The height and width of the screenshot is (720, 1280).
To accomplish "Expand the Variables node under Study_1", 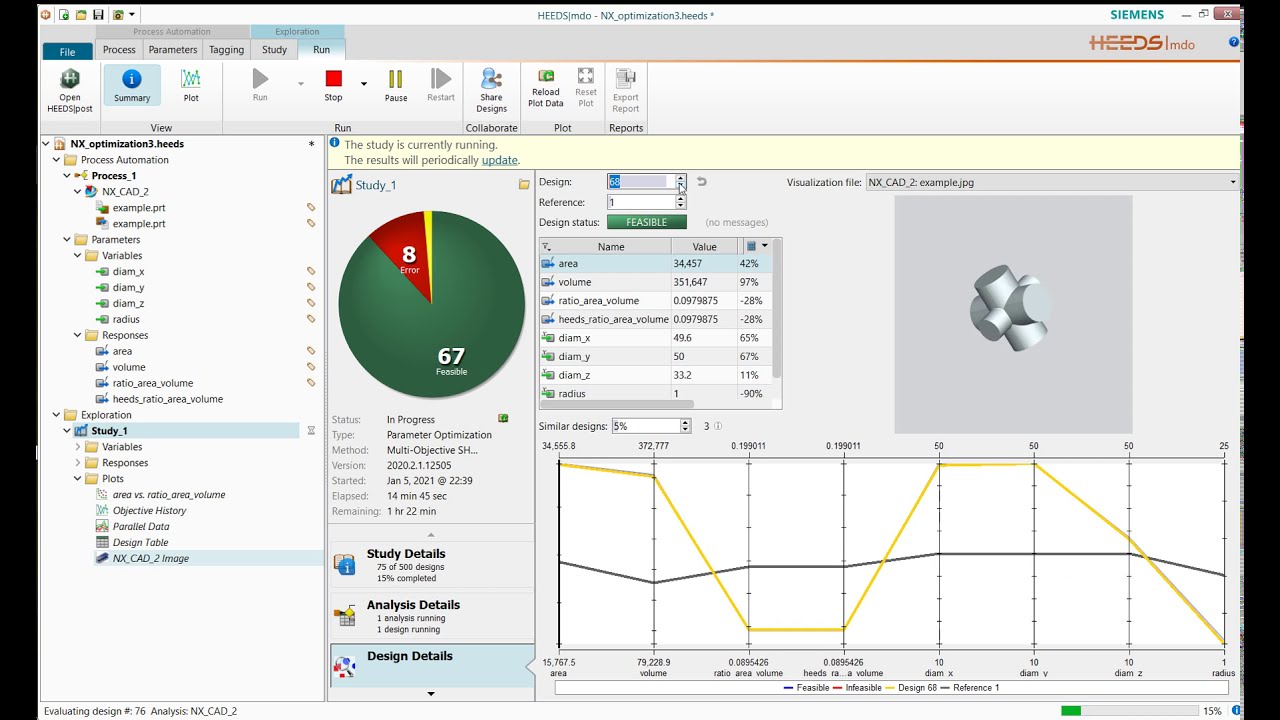I will pos(78,447).
